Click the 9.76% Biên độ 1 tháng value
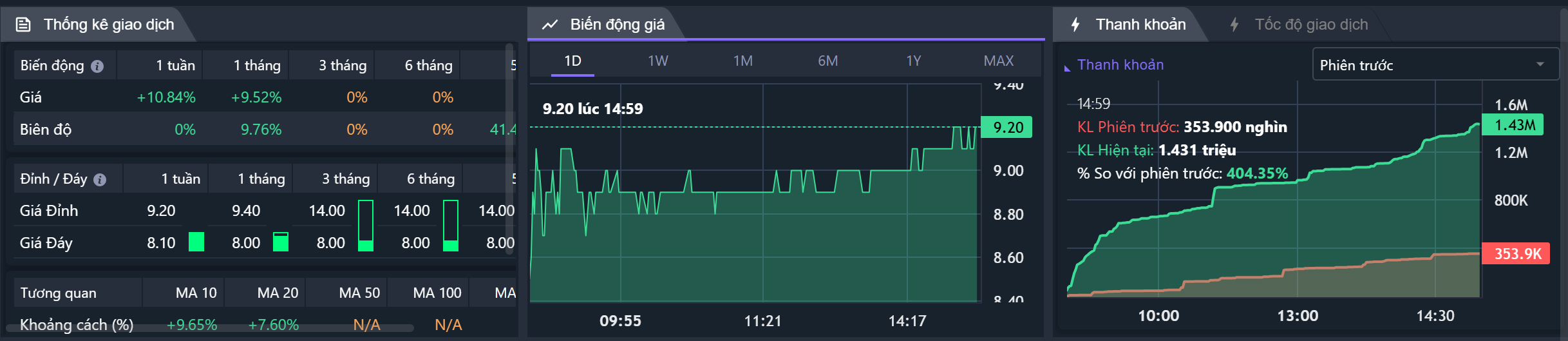Viewport: 1568px width, 341px height. tap(261, 130)
